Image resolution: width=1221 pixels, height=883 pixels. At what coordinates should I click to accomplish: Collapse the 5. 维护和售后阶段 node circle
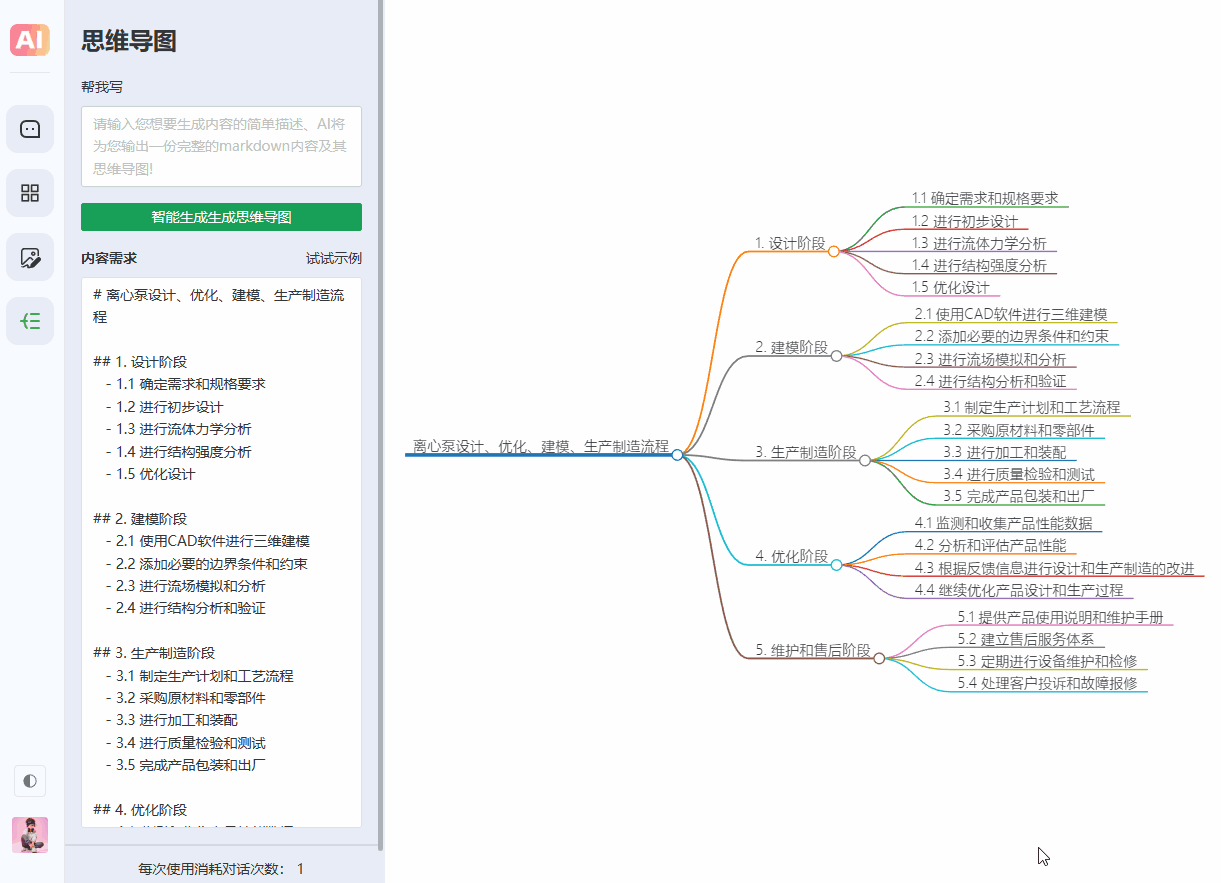(x=879, y=658)
